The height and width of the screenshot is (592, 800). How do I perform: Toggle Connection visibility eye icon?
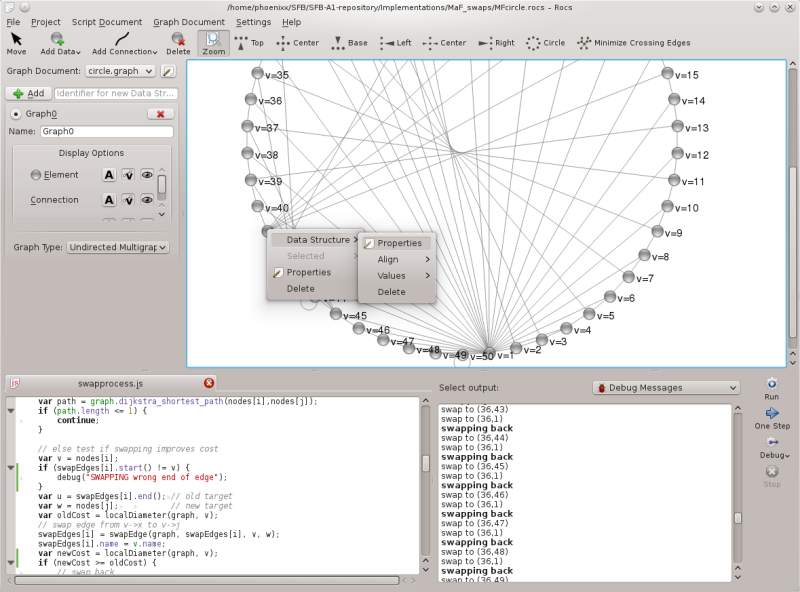[146, 200]
